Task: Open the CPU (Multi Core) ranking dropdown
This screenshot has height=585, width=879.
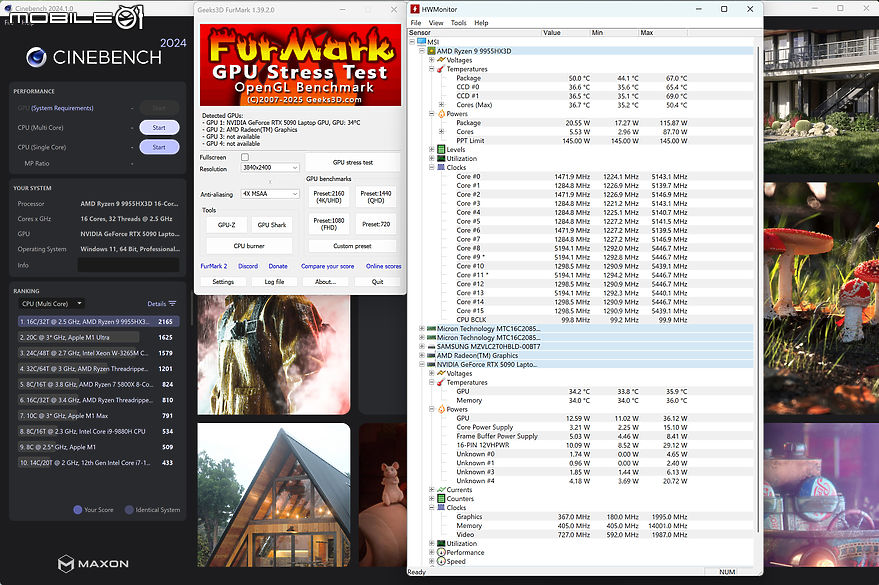Action: [x=52, y=304]
